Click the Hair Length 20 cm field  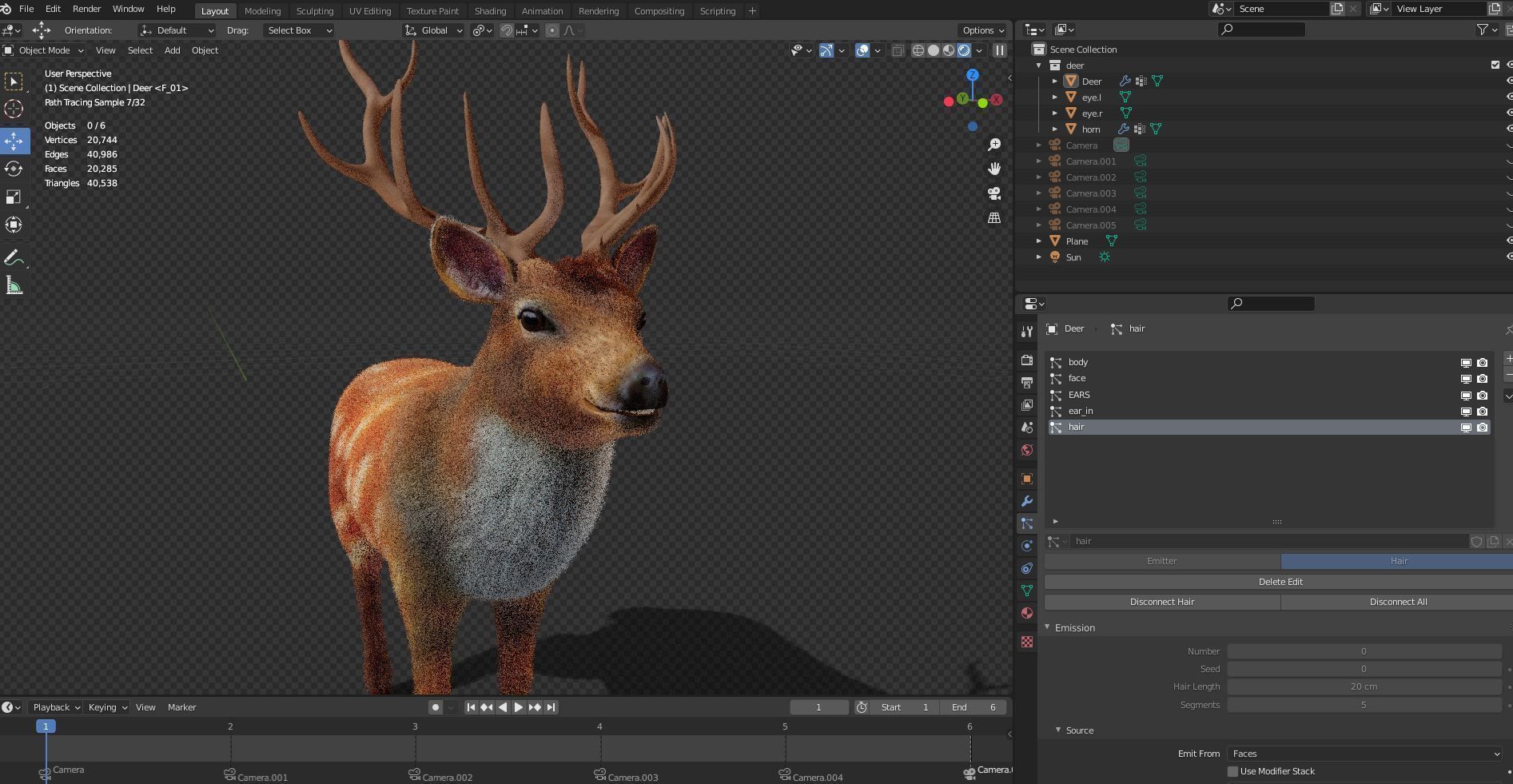(x=1364, y=686)
